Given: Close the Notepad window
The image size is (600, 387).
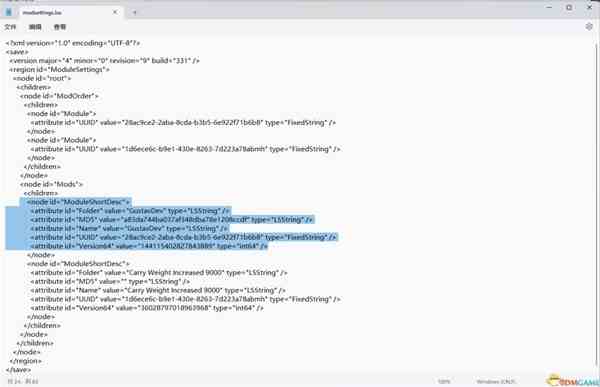Looking at the screenshot, I should (x=589, y=7).
